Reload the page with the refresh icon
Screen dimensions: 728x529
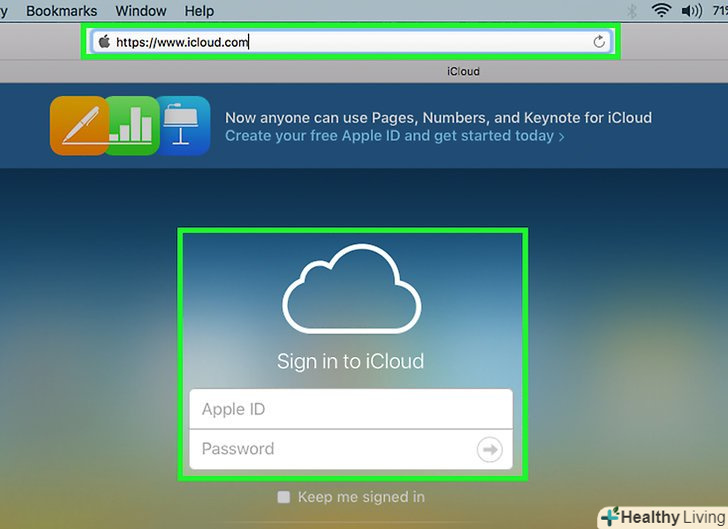click(599, 42)
